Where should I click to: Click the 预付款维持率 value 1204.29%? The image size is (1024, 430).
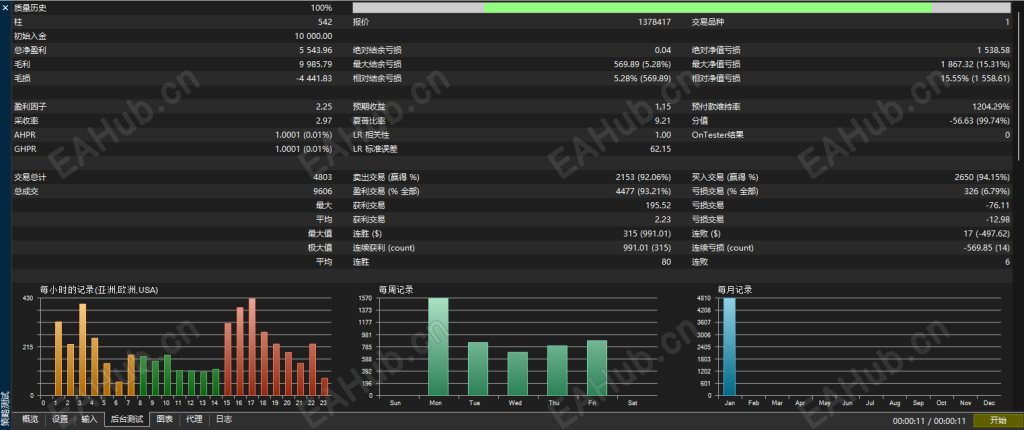click(991, 107)
